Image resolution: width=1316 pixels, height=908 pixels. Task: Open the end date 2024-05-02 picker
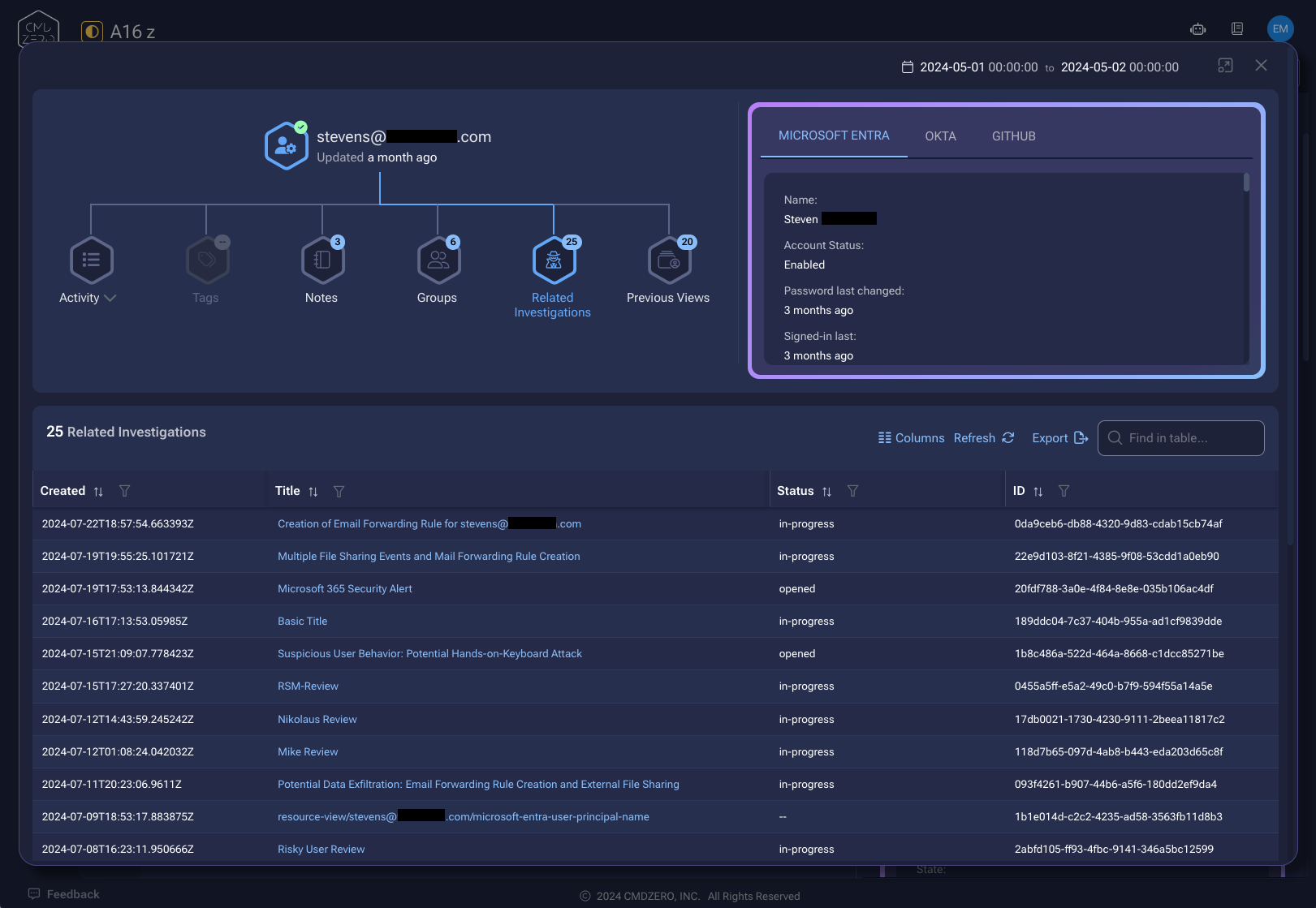pyautogui.click(x=1120, y=67)
